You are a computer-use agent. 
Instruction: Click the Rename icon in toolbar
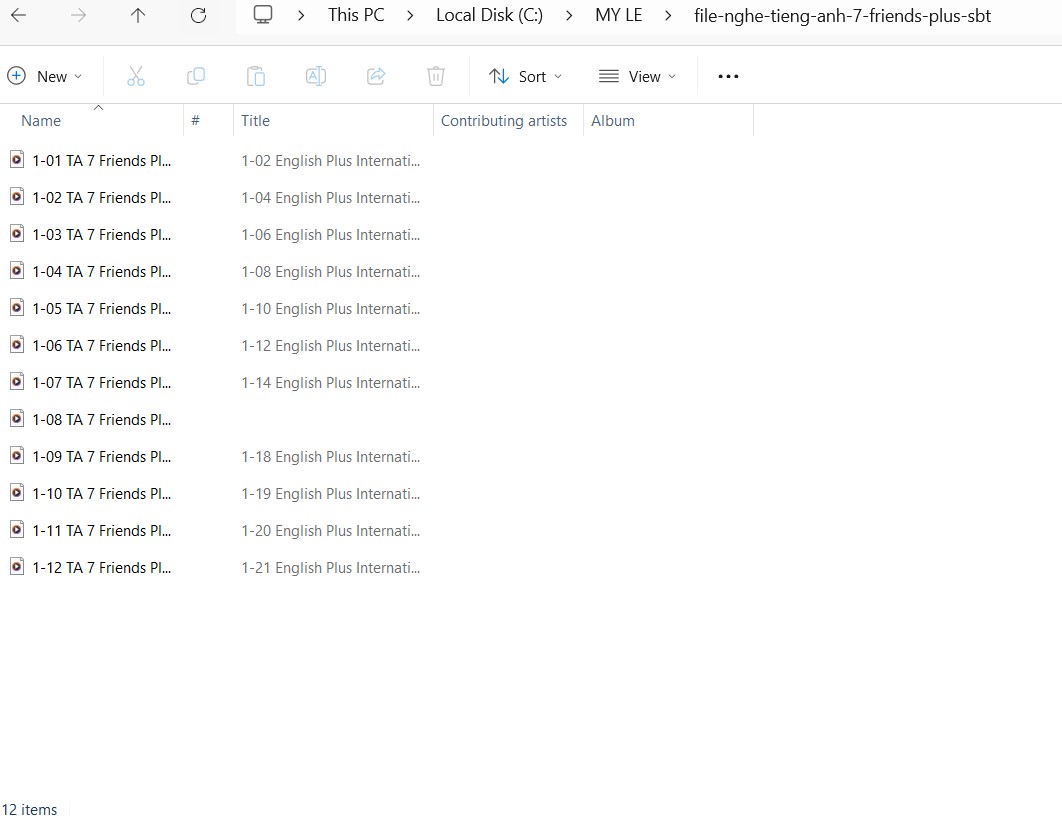point(316,76)
